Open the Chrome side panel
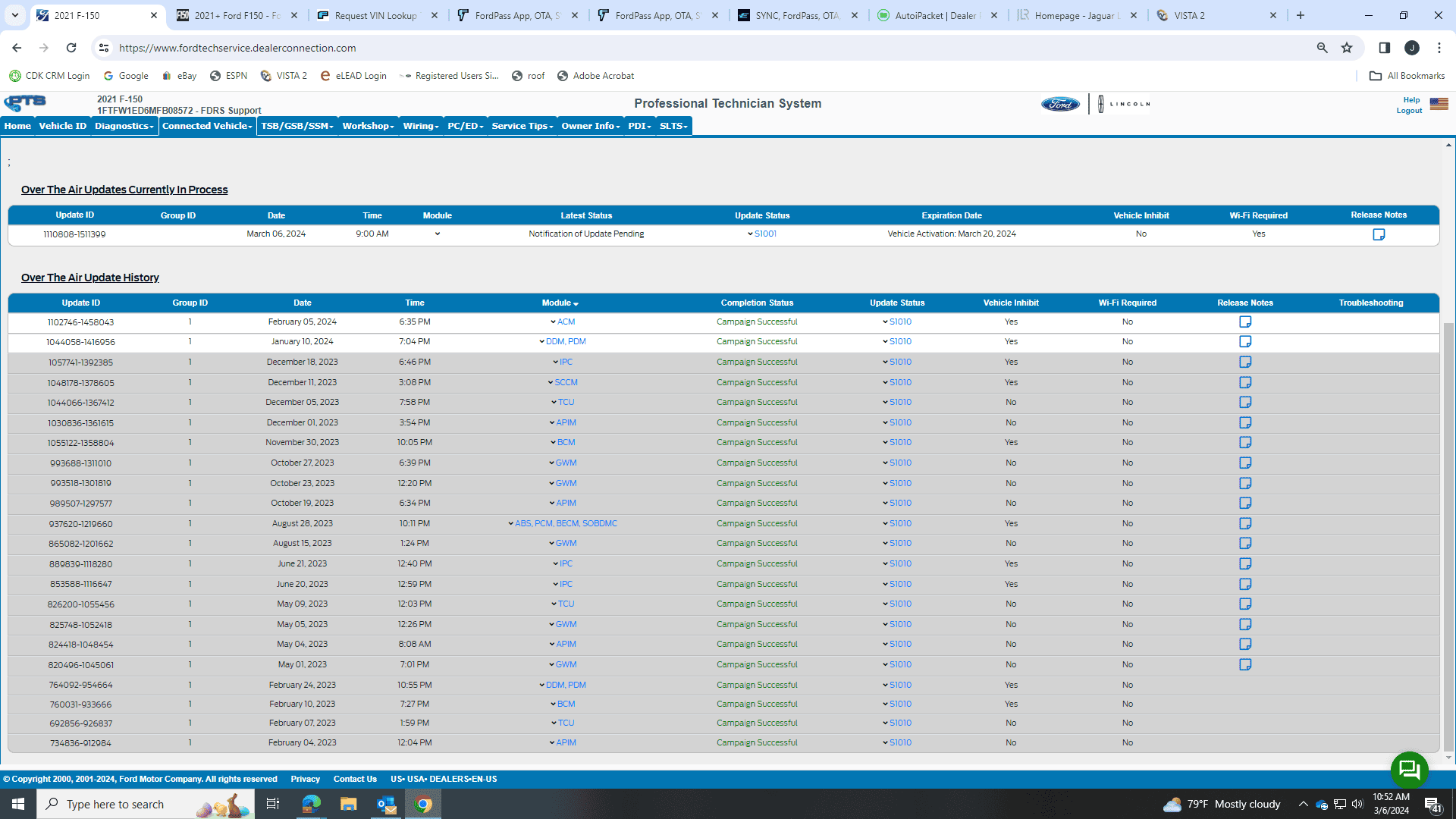Viewport: 1456px width, 819px height. coord(1384,48)
